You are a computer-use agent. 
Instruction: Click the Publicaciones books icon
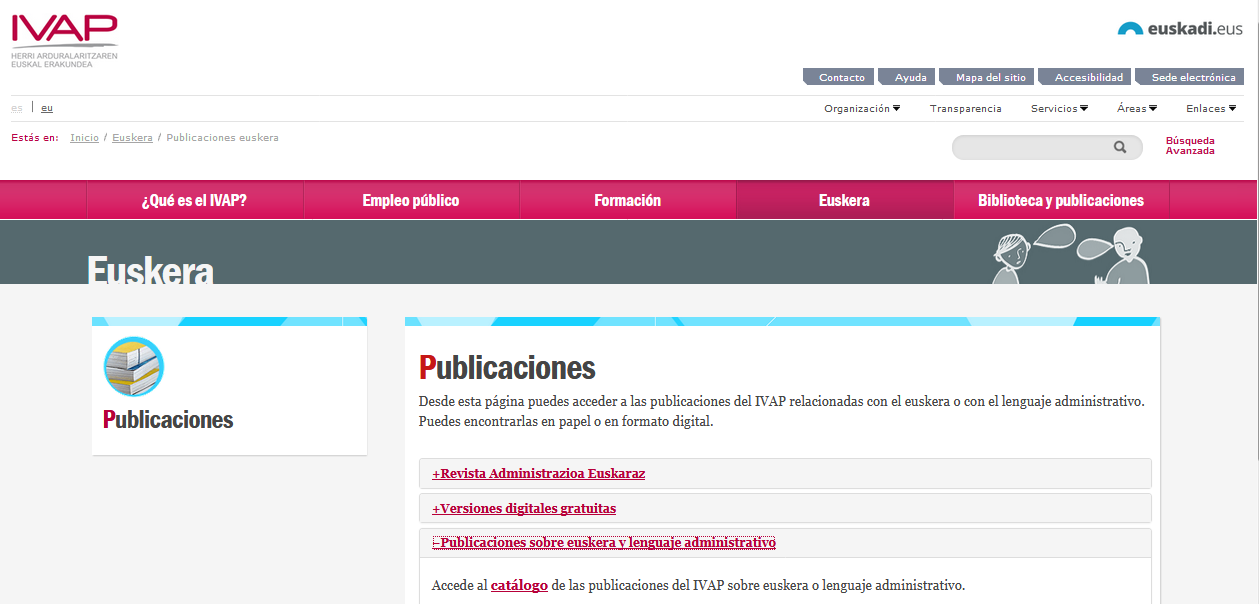coord(134,367)
